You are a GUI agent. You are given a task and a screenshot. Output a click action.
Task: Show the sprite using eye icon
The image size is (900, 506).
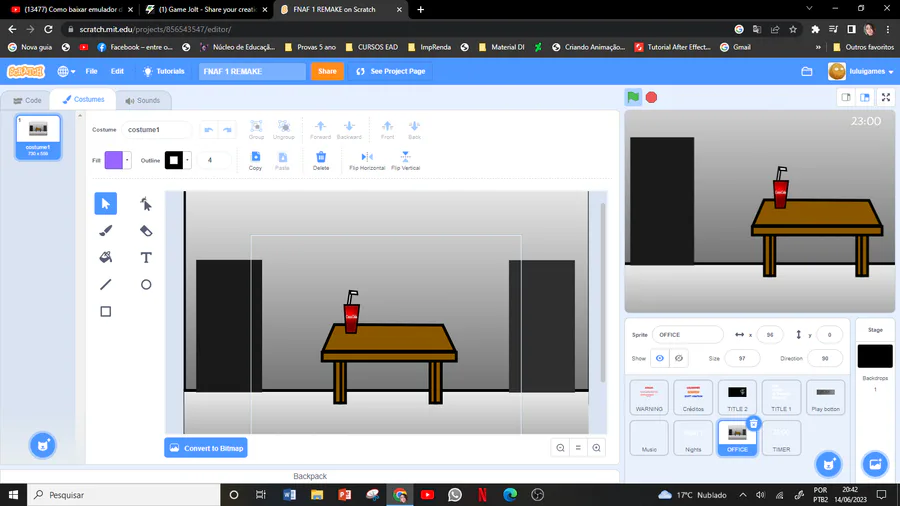660,358
